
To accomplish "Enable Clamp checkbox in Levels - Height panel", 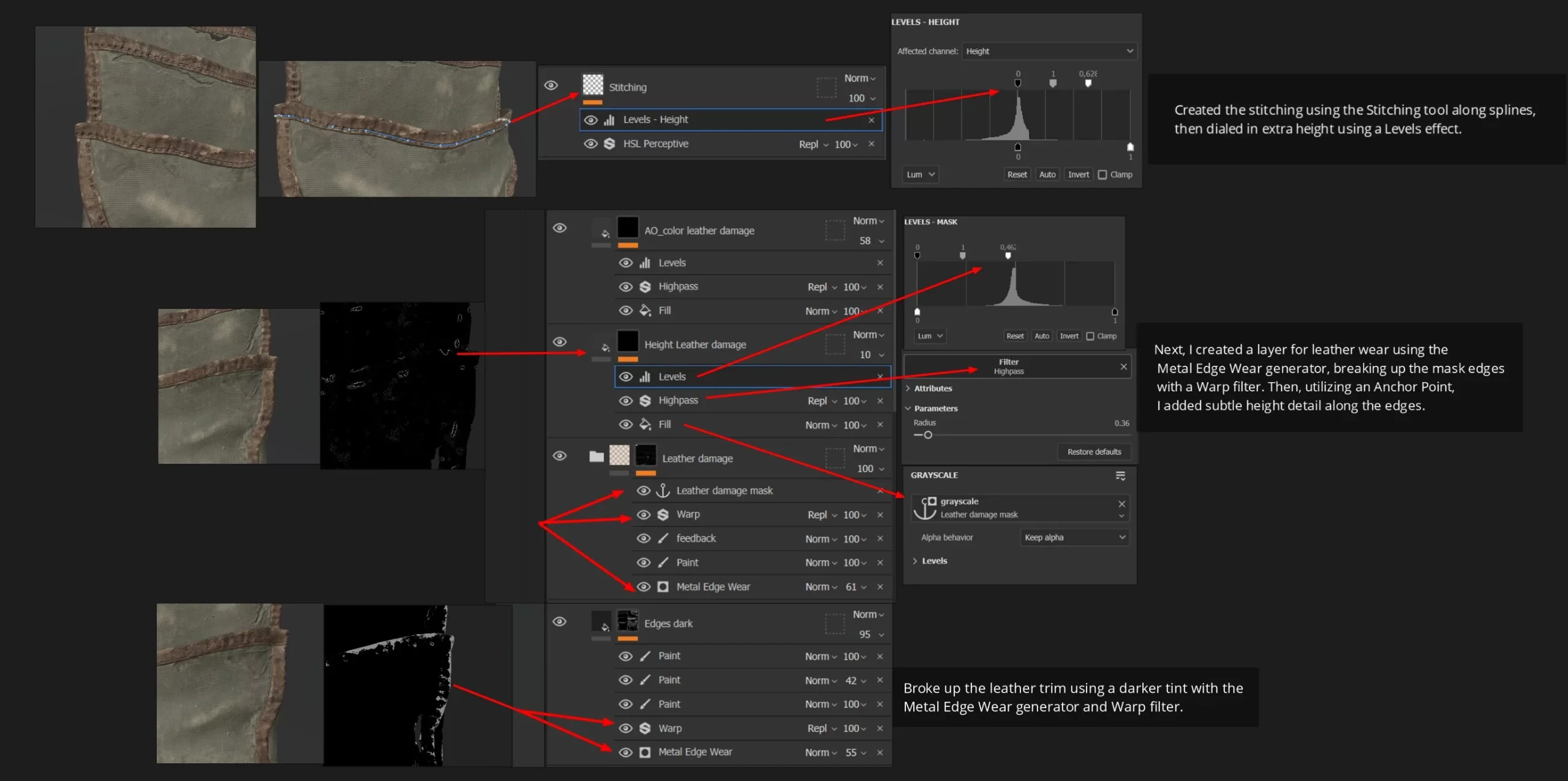I will (1102, 175).
